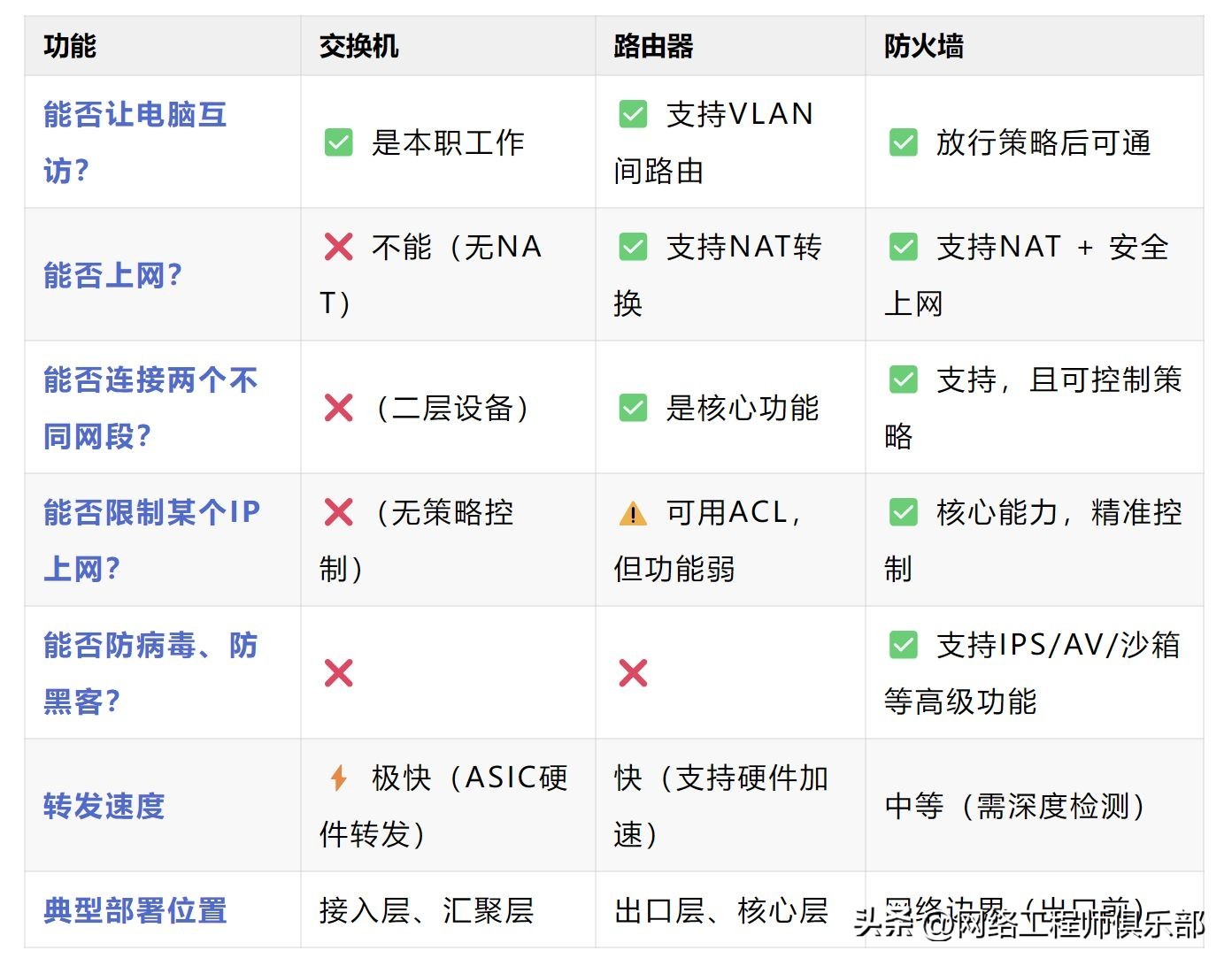
Task: Click the warning triangle beside 可用ACL
Action: click(633, 513)
